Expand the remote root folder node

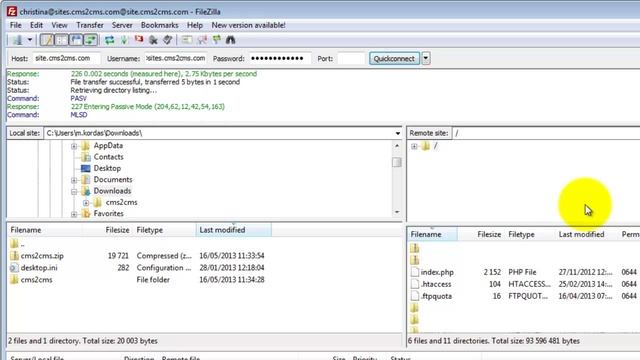point(414,146)
